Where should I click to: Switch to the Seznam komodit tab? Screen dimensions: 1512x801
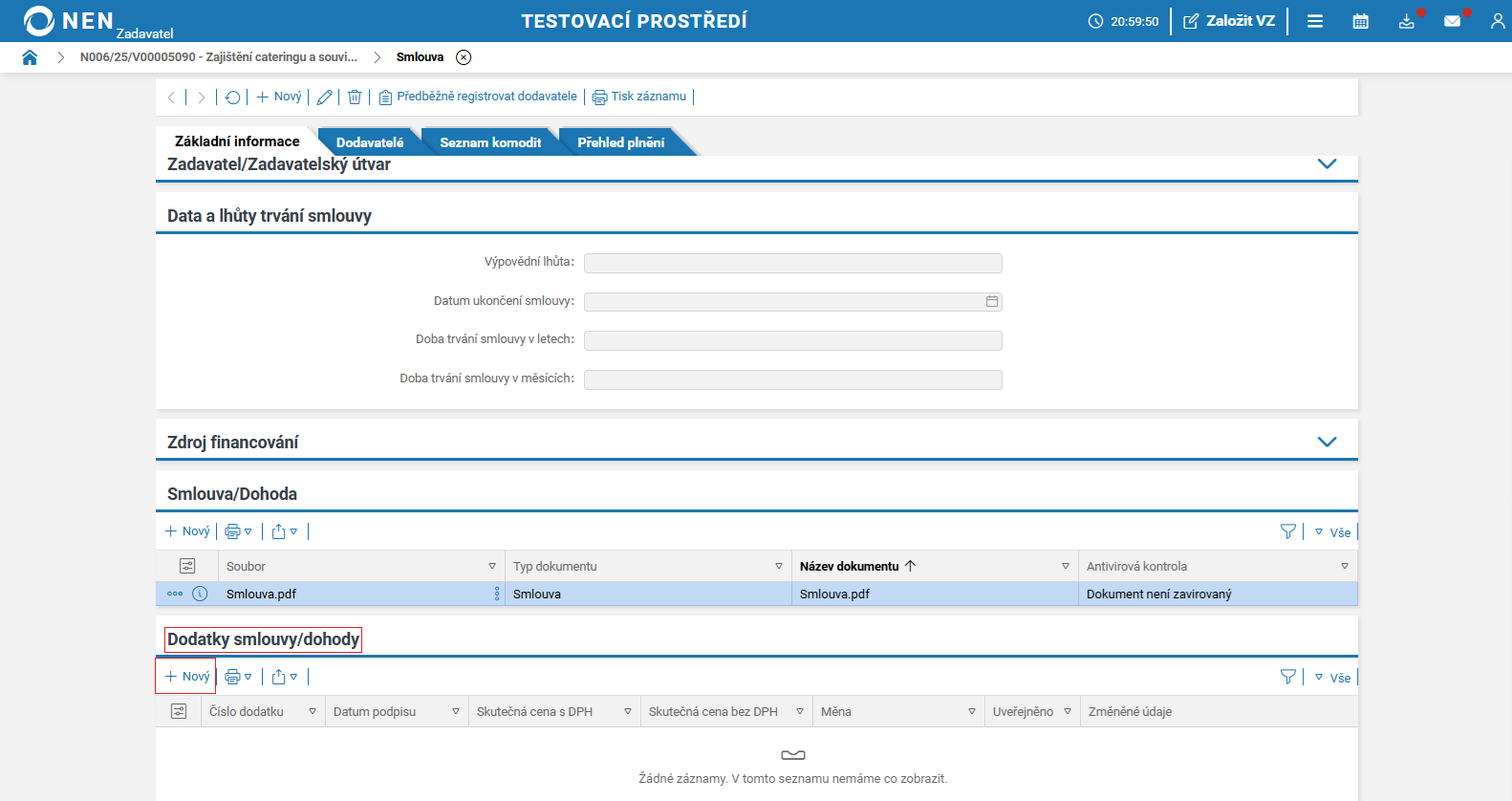490,142
